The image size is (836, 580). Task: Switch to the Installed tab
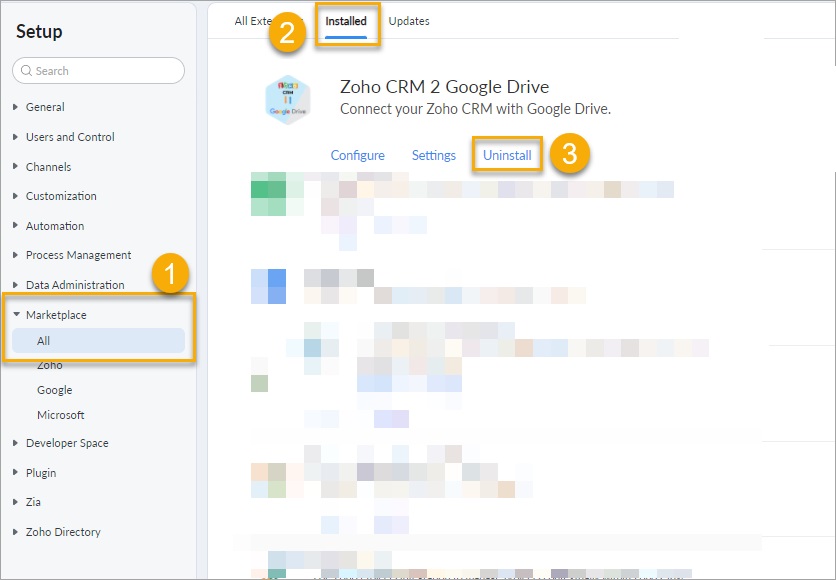tap(346, 21)
